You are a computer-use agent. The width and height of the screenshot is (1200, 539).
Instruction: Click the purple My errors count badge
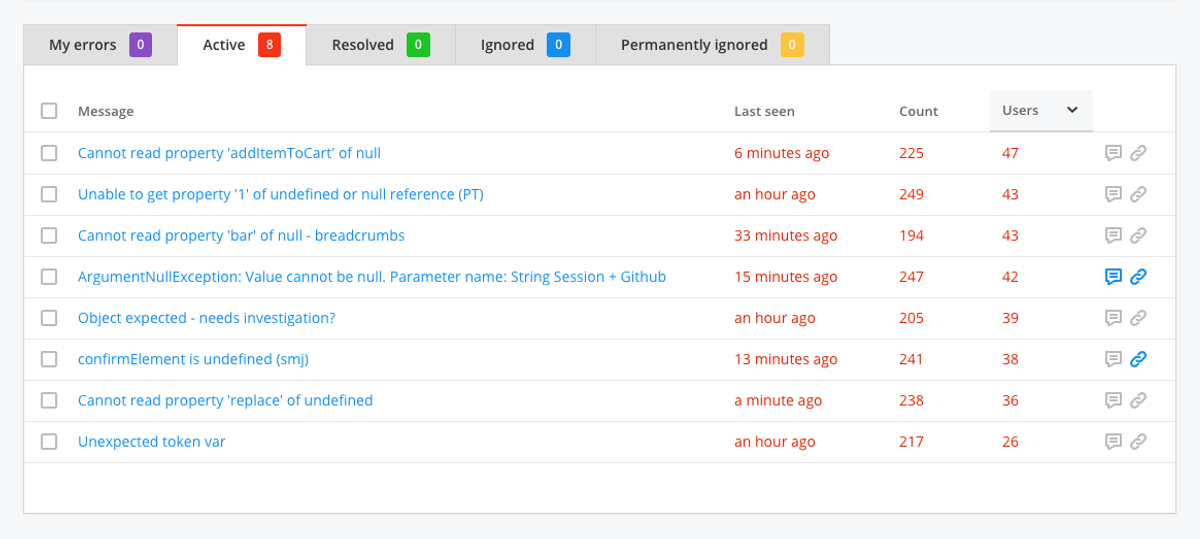pos(141,45)
